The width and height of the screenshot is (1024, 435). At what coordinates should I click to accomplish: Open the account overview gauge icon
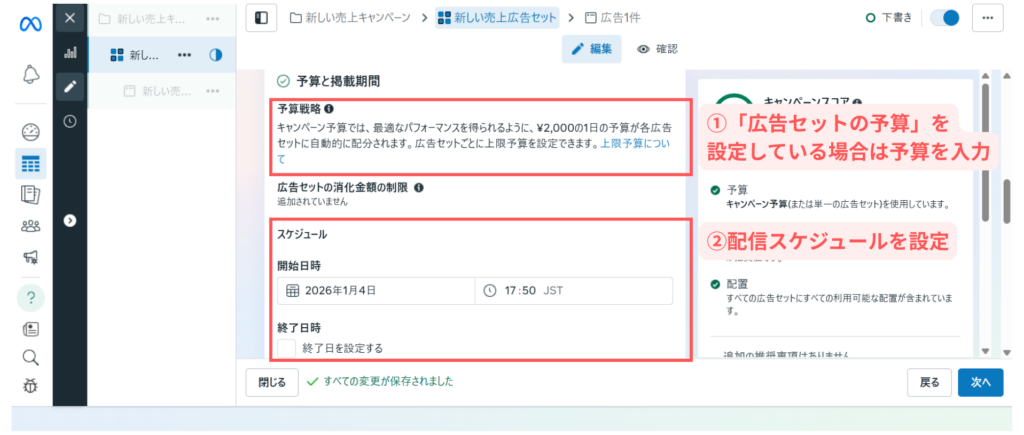tap(30, 133)
